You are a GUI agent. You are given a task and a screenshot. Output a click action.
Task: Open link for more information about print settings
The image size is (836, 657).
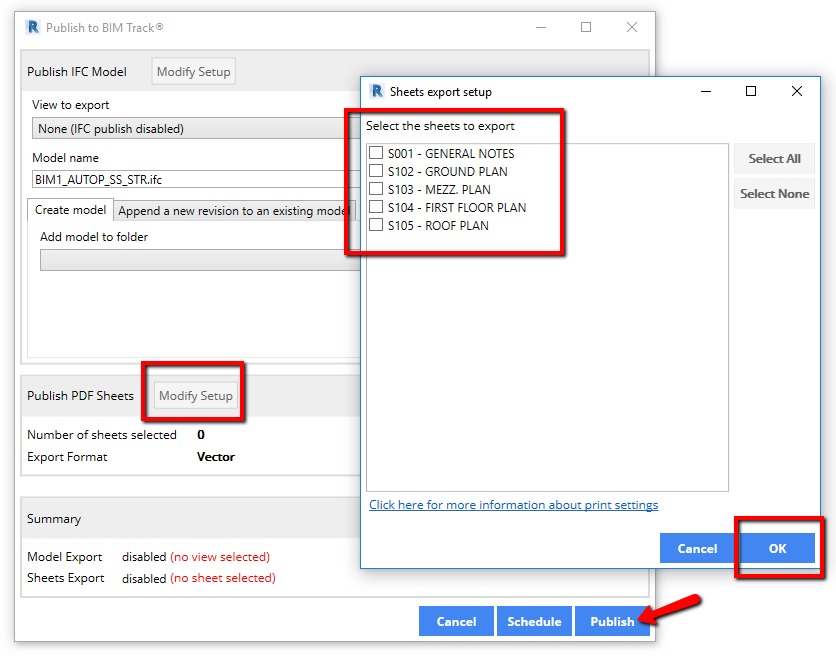pyautogui.click(x=513, y=504)
